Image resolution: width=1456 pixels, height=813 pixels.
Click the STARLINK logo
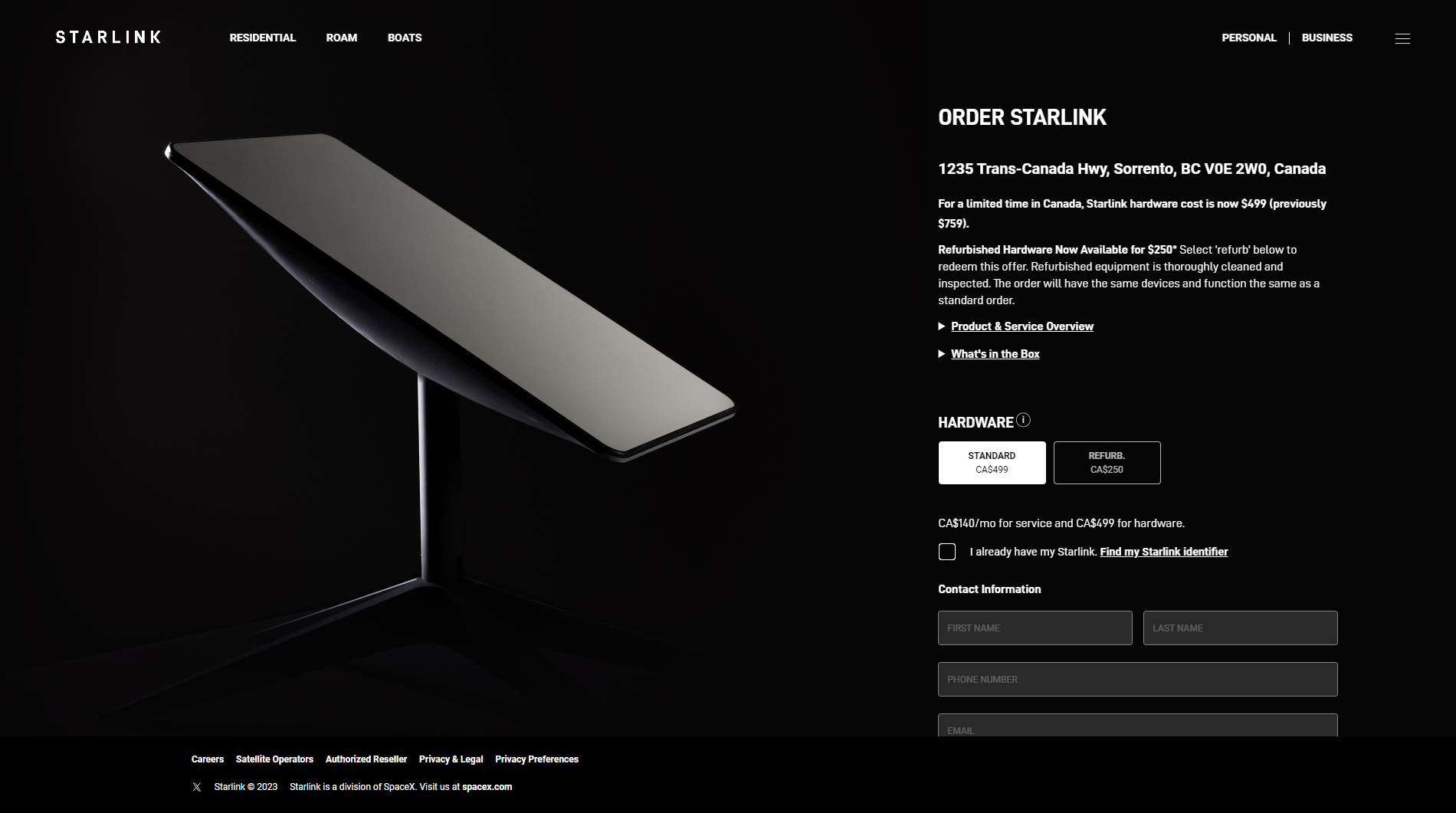(x=108, y=37)
